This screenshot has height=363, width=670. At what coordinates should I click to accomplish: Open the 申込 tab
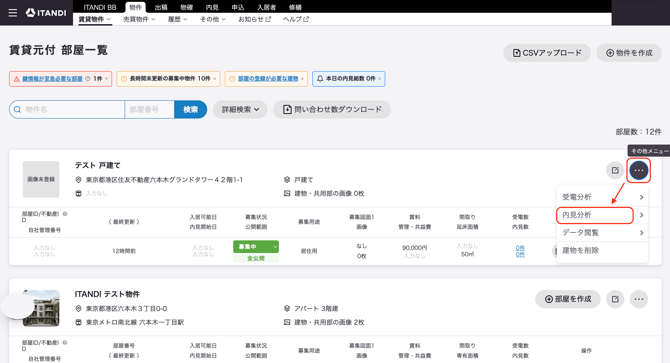point(238,7)
